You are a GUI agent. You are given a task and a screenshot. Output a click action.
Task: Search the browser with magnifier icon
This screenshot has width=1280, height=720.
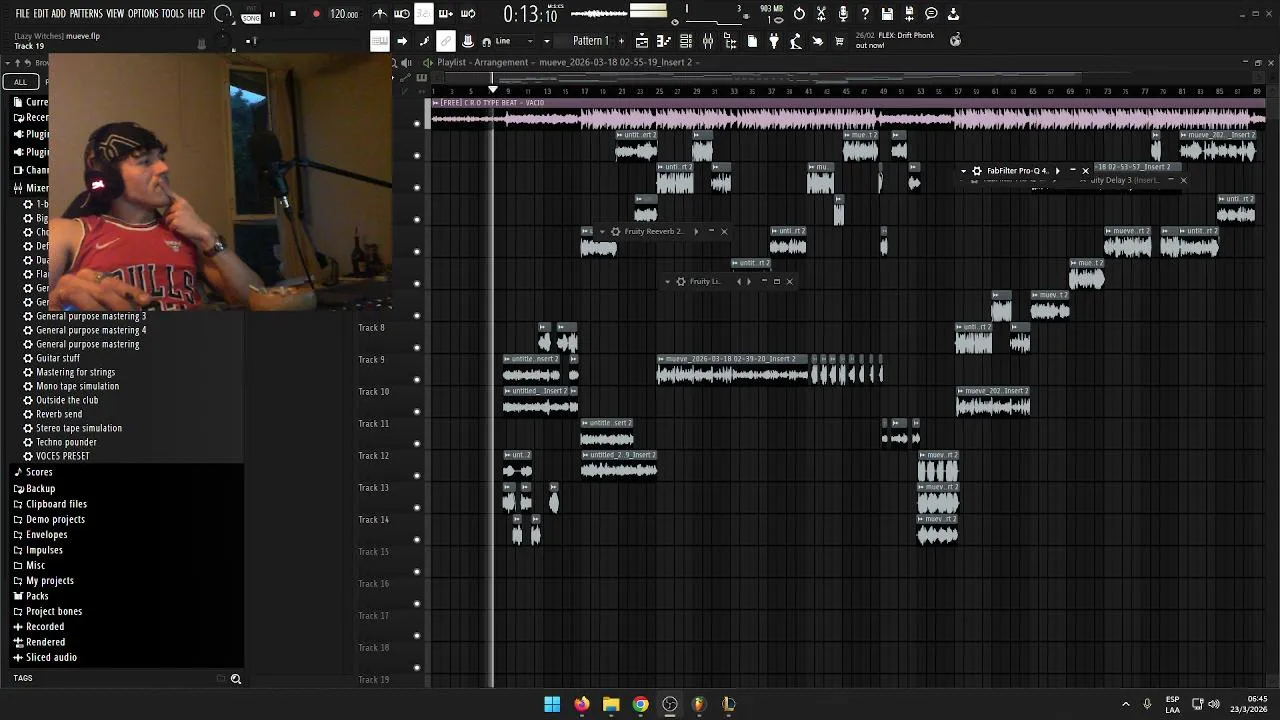[236, 679]
